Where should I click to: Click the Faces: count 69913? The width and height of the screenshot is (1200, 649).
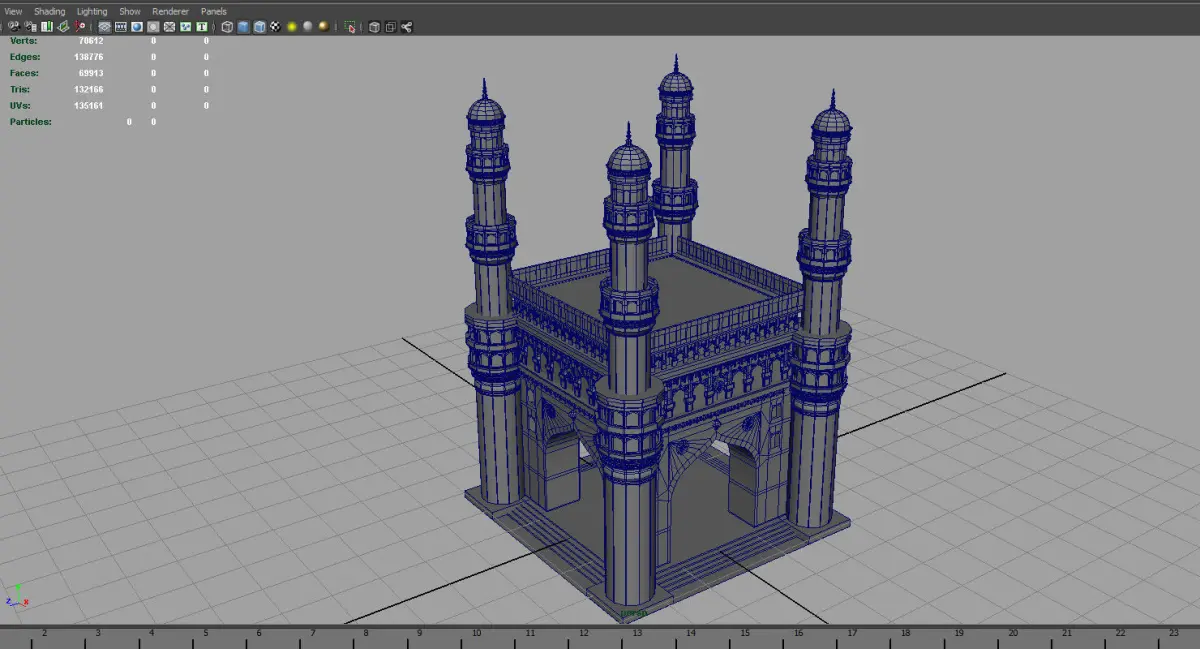(x=91, y=73)
